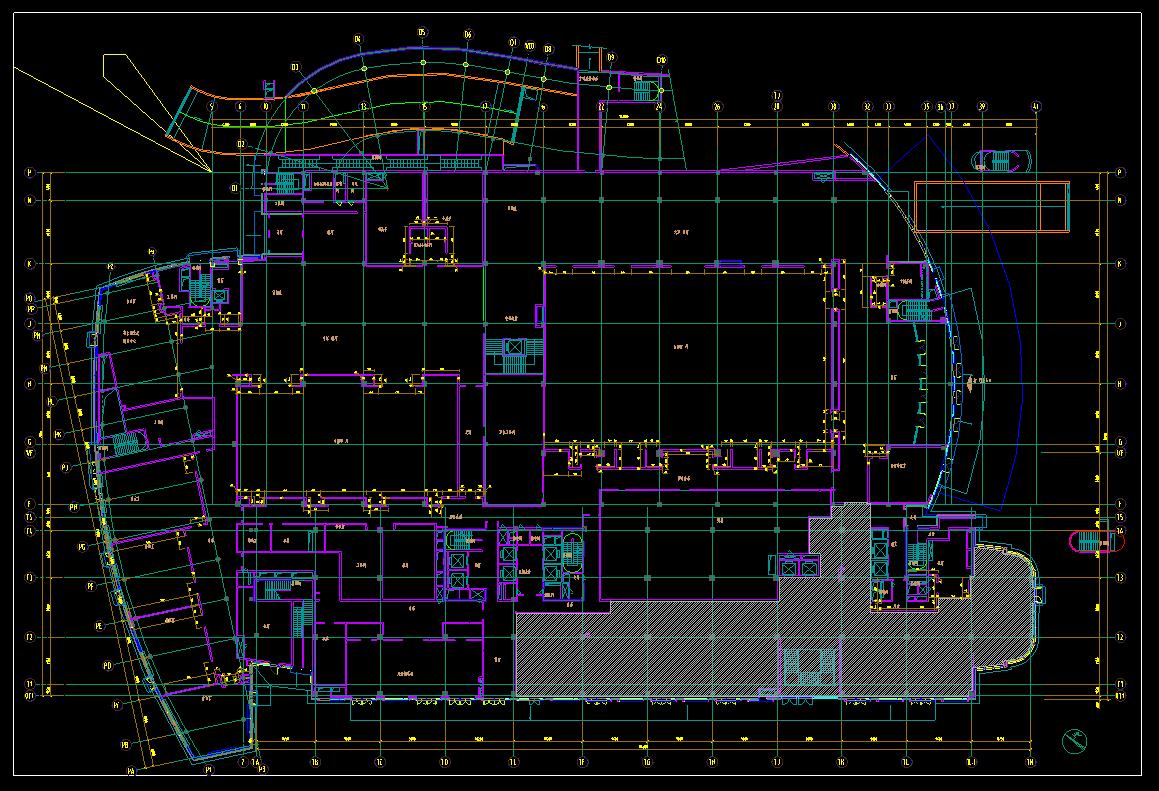Viewport: 1159px width, 791px height.
Task: Select grid bubble D8
Action: pyautogui.click(x=548, y=50)
